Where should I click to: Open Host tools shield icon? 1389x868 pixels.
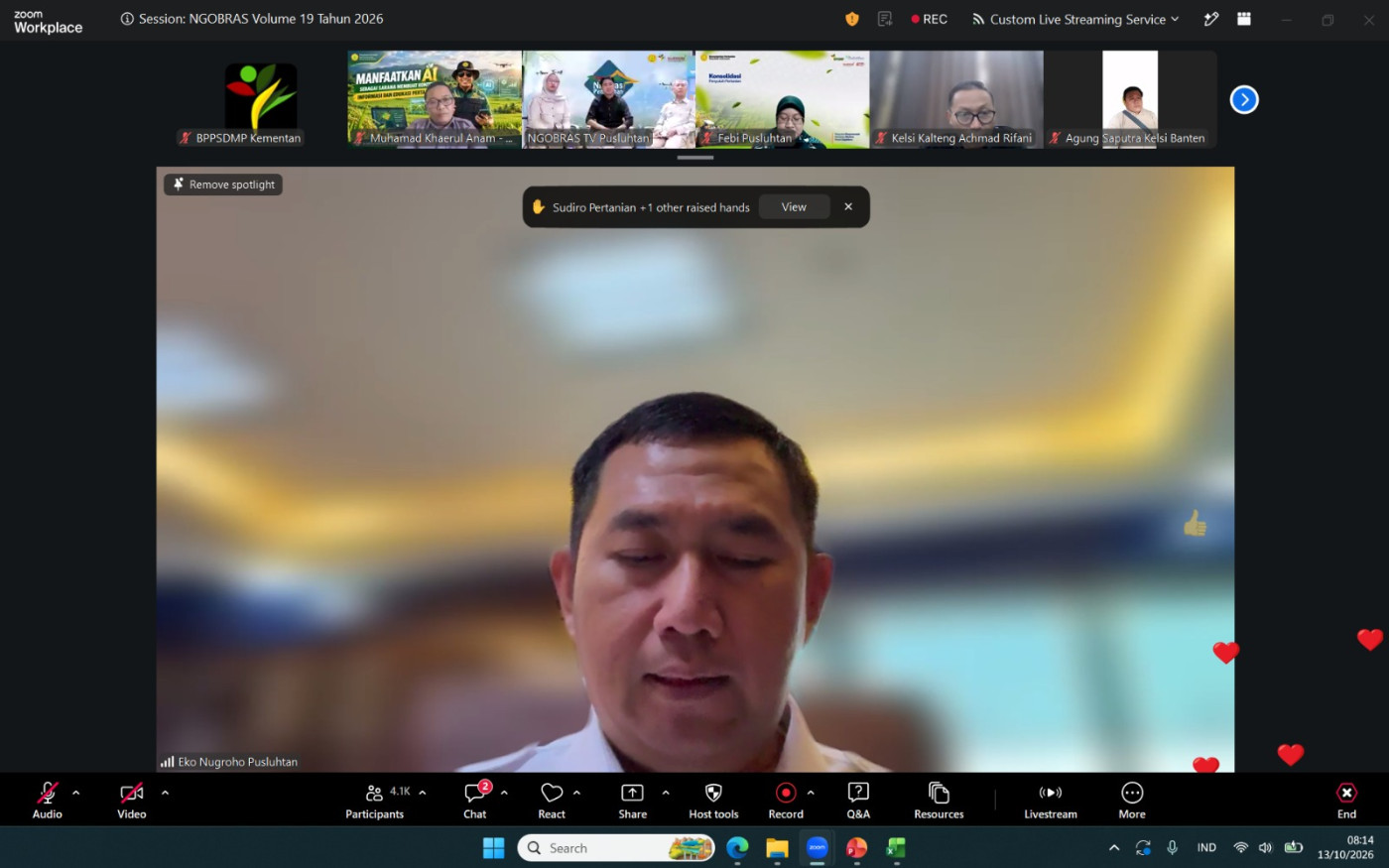point(713,801)
